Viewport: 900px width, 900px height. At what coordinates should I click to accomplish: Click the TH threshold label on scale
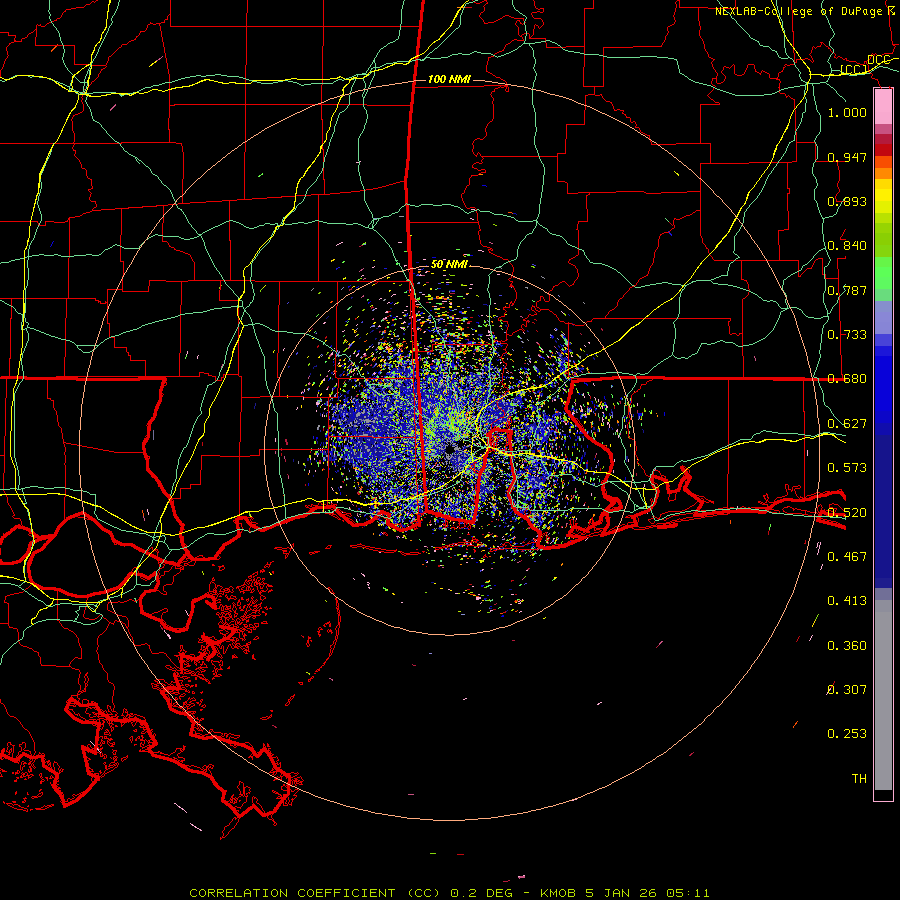859,779
